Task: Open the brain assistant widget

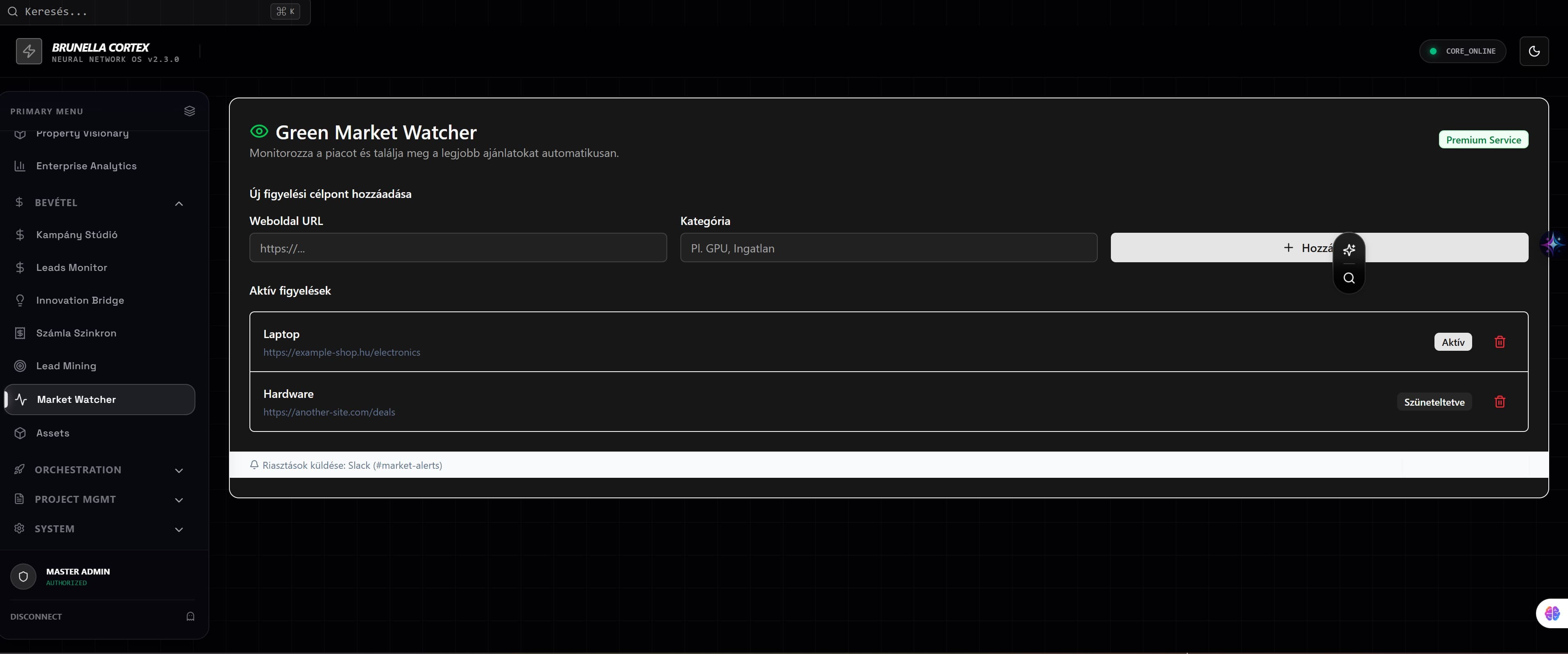Action: (x=1552, y=613)
